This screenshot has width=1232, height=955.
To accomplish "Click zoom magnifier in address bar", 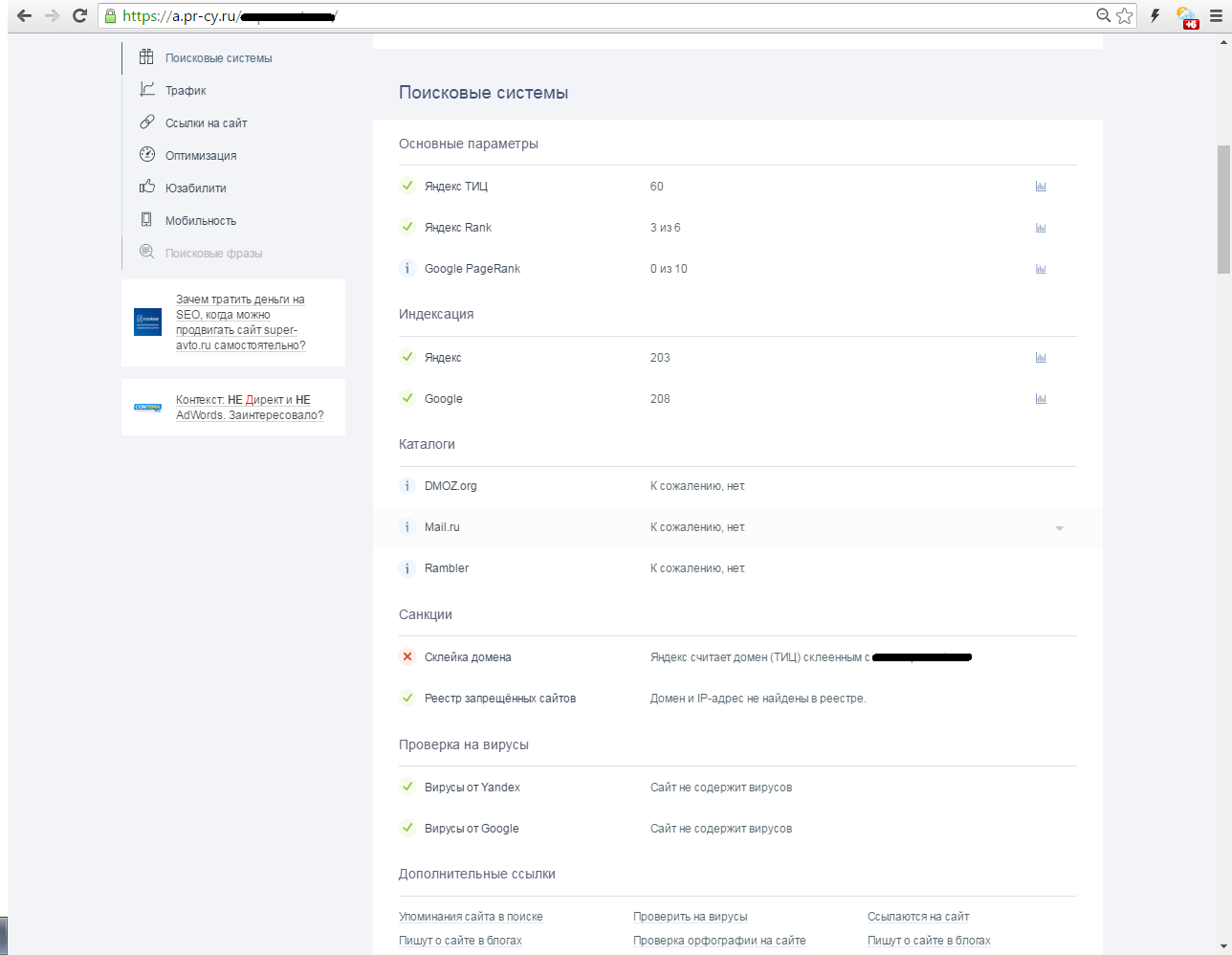I will 1103,15.
